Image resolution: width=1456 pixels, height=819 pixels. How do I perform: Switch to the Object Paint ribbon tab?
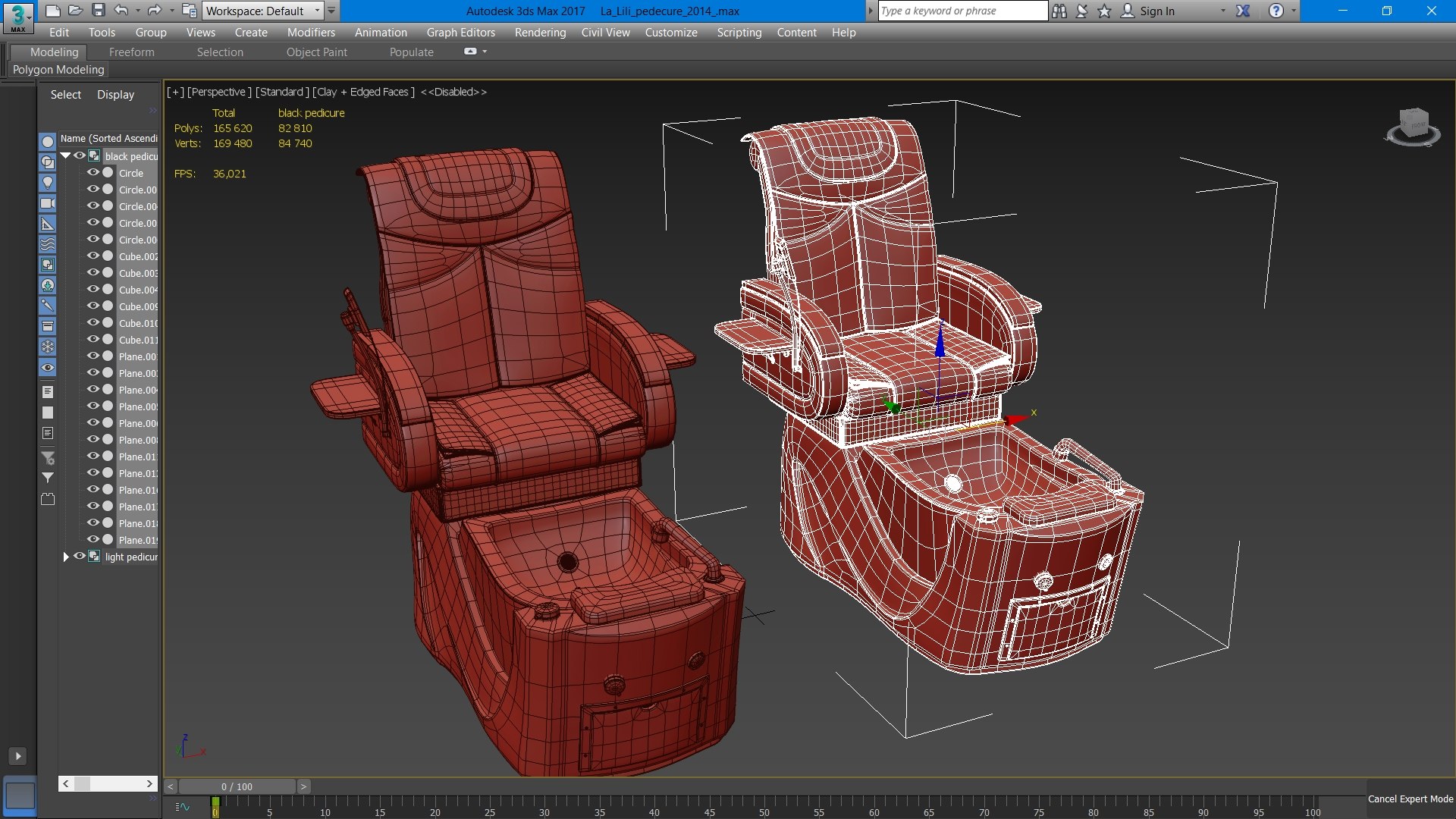(x=316, y=52)
